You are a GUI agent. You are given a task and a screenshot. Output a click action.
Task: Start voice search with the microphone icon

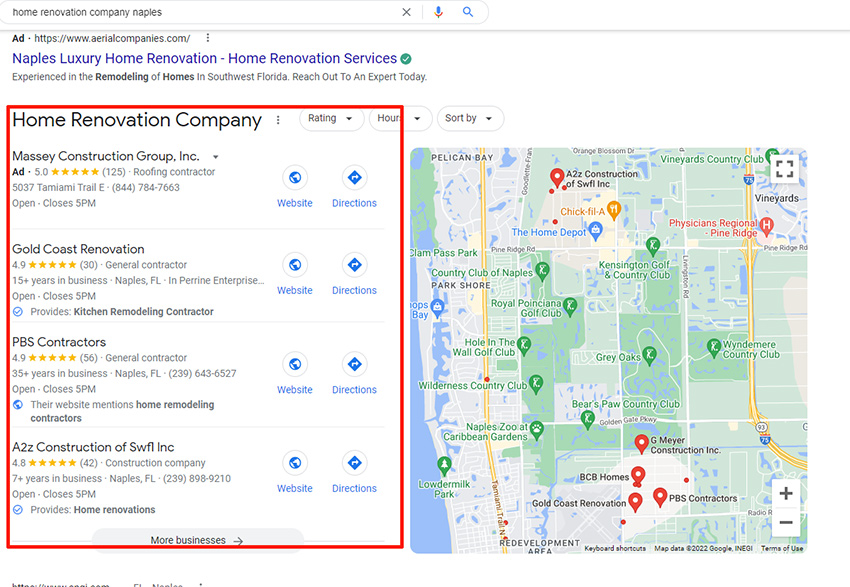coord(438,12)
